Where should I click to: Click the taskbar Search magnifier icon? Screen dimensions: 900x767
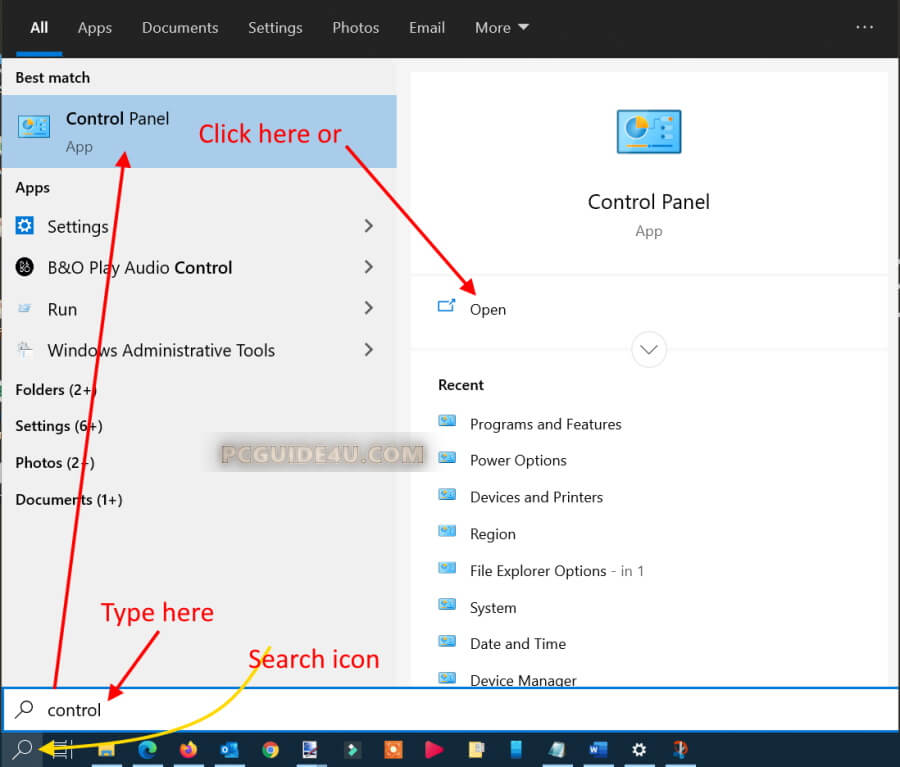coord(22,749)
